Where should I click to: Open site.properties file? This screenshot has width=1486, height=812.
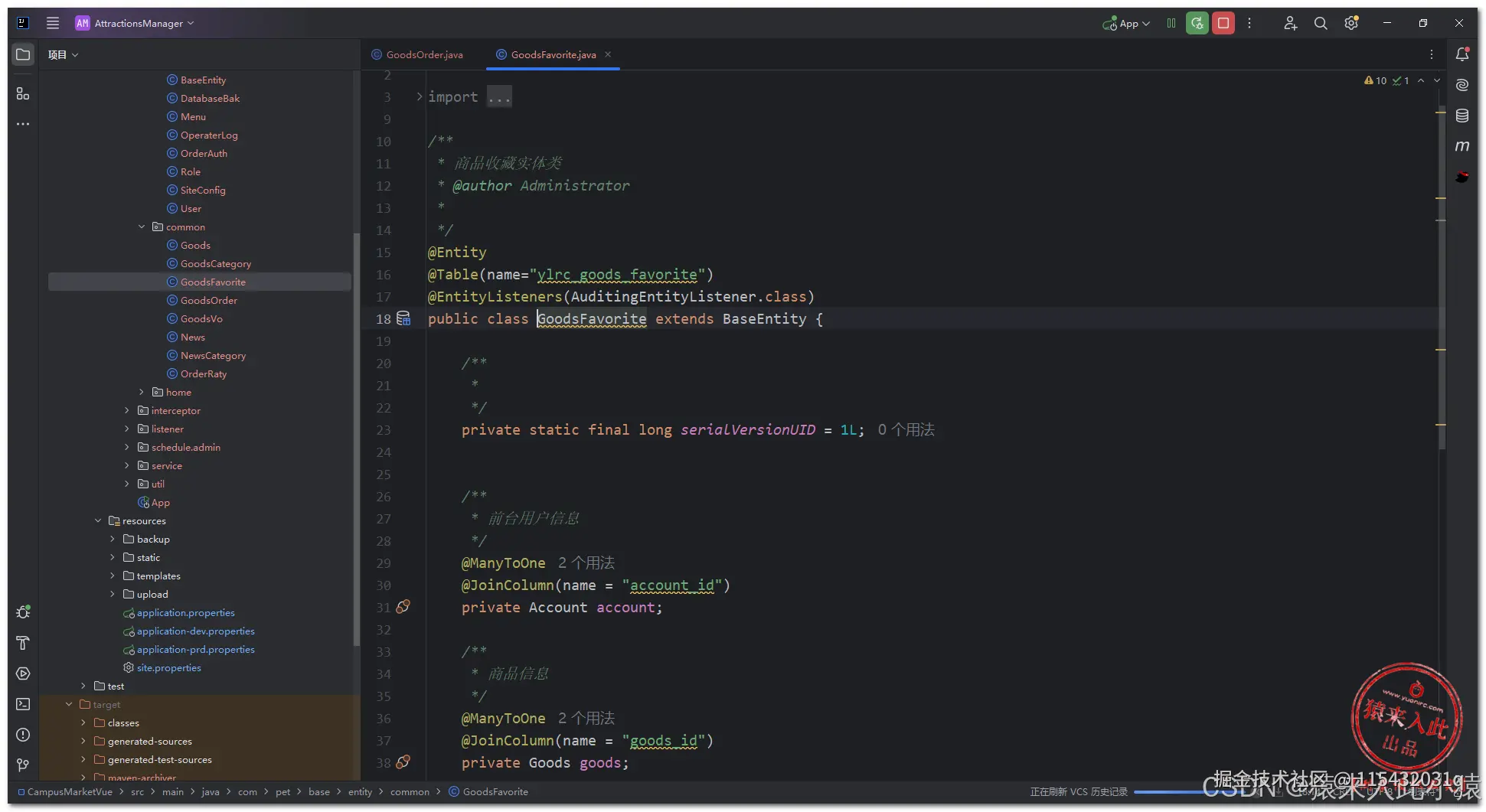168,668
